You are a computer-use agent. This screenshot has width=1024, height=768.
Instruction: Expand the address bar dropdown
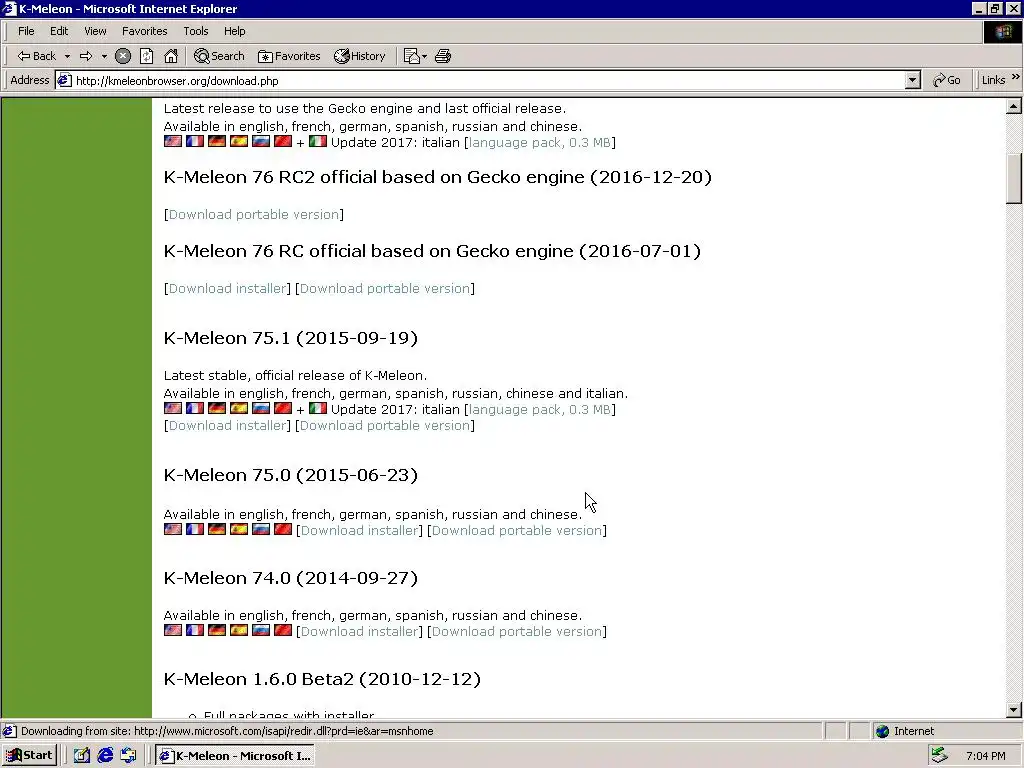coord(913,81)
